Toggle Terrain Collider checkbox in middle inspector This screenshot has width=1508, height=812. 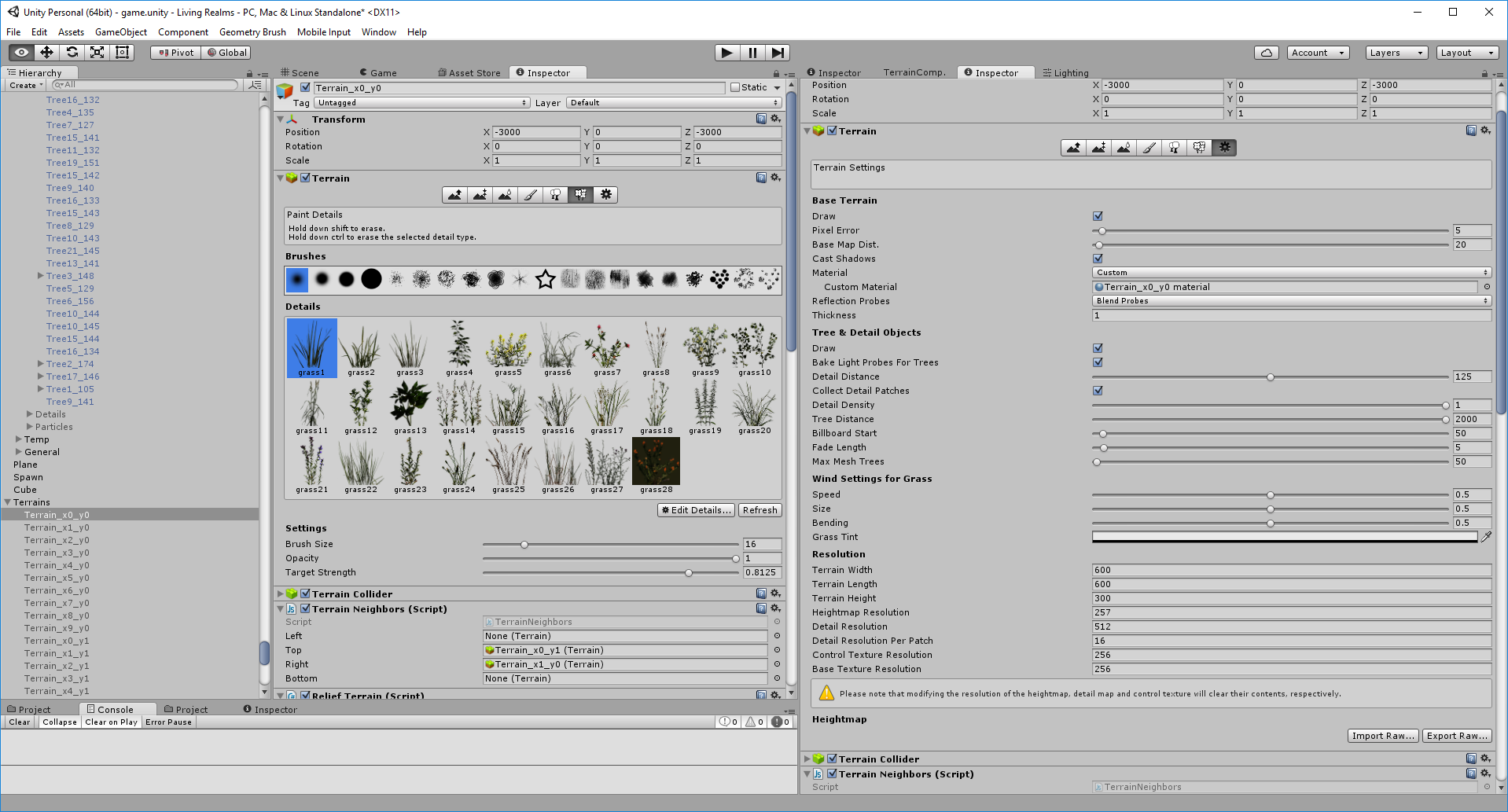(x=305, y=594)
